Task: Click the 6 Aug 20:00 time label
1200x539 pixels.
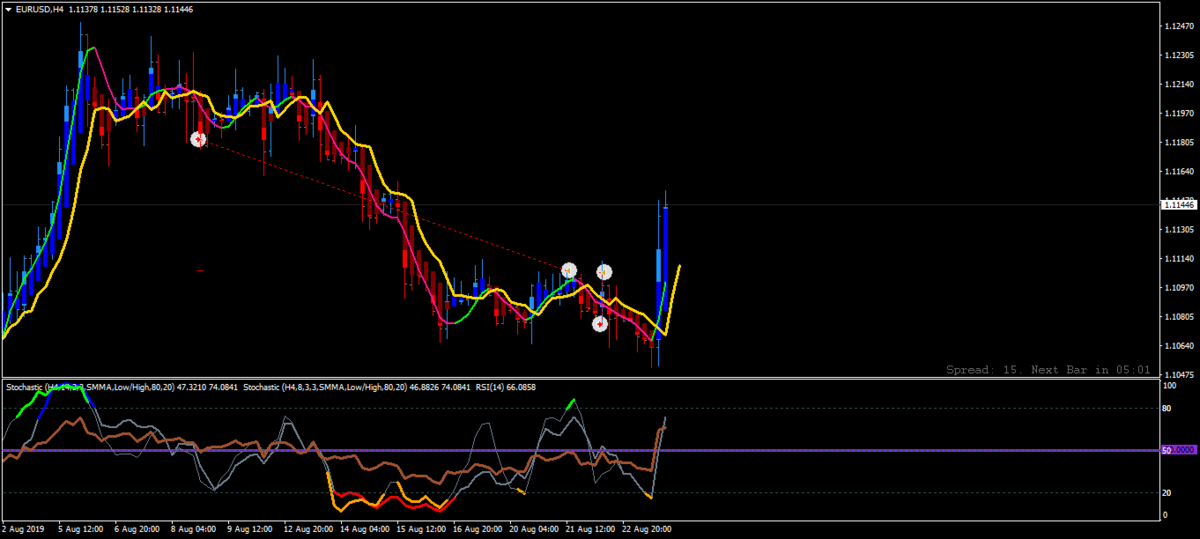Action: pos(137,528)
